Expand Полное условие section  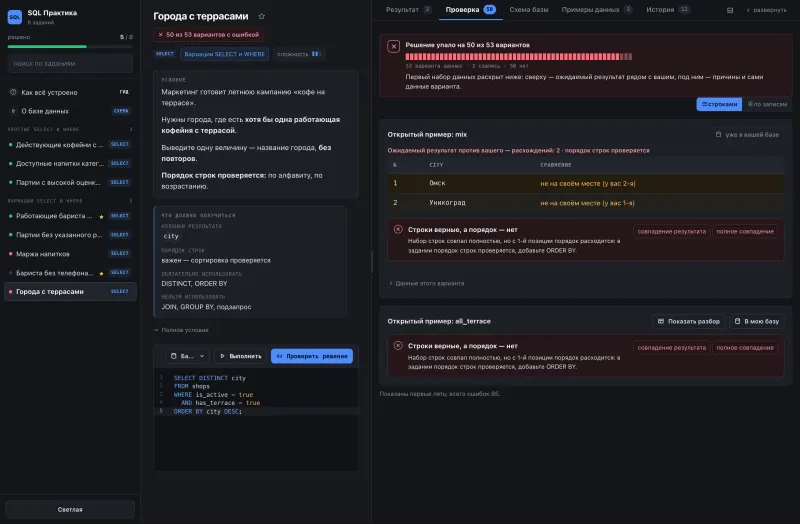(x=181, y=330)
